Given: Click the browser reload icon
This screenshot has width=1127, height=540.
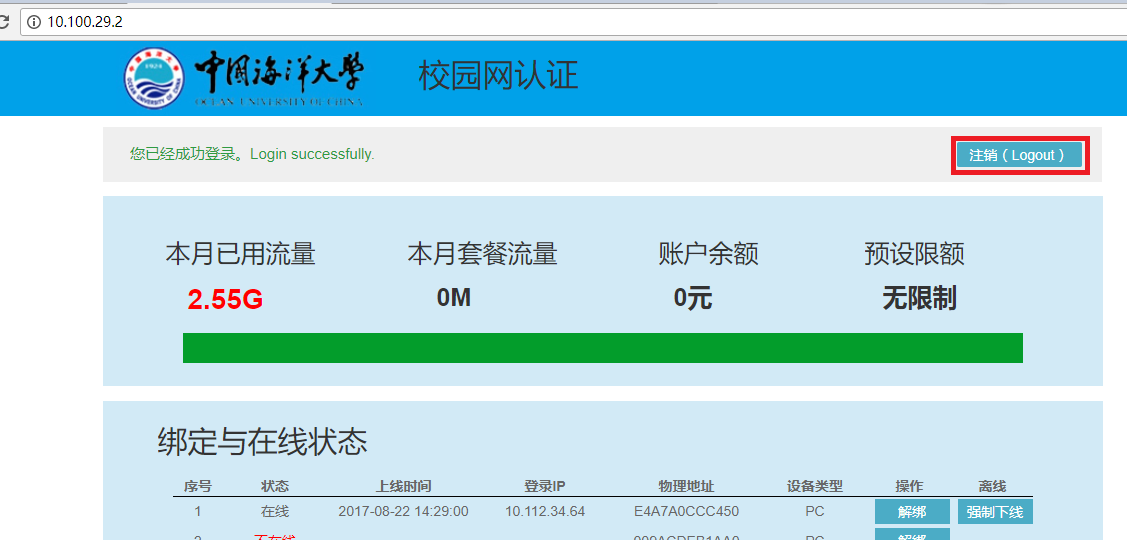Looking at the screenshot, I should [4, 21].
